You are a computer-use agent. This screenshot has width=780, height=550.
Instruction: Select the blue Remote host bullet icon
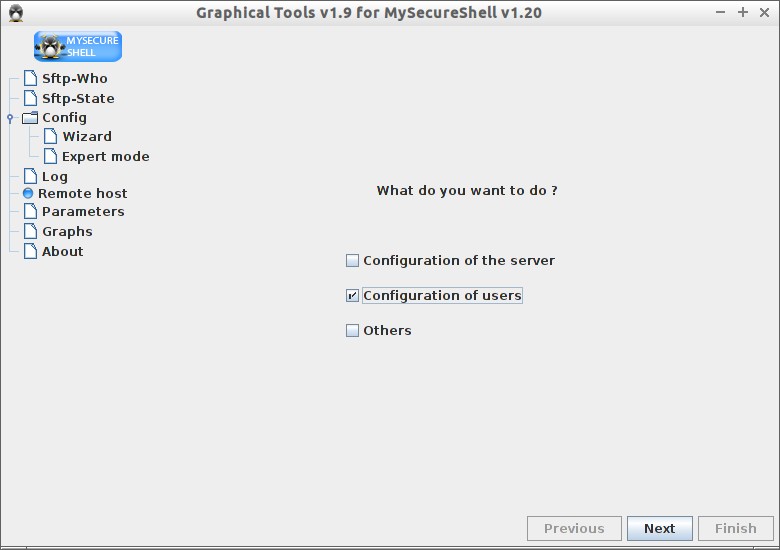[x=28, y=193]
